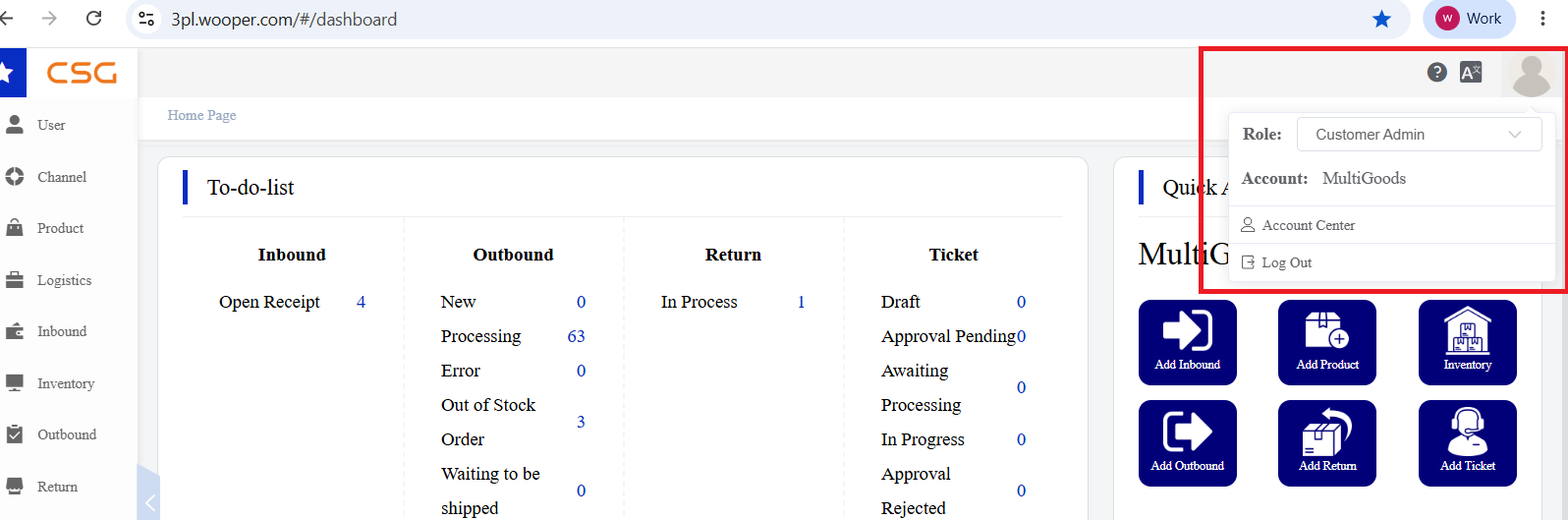Image resolution: width=1568 pixels, height=520 pixels.
Task: Click the MultiGoods account name
Action: (1364, 178)
